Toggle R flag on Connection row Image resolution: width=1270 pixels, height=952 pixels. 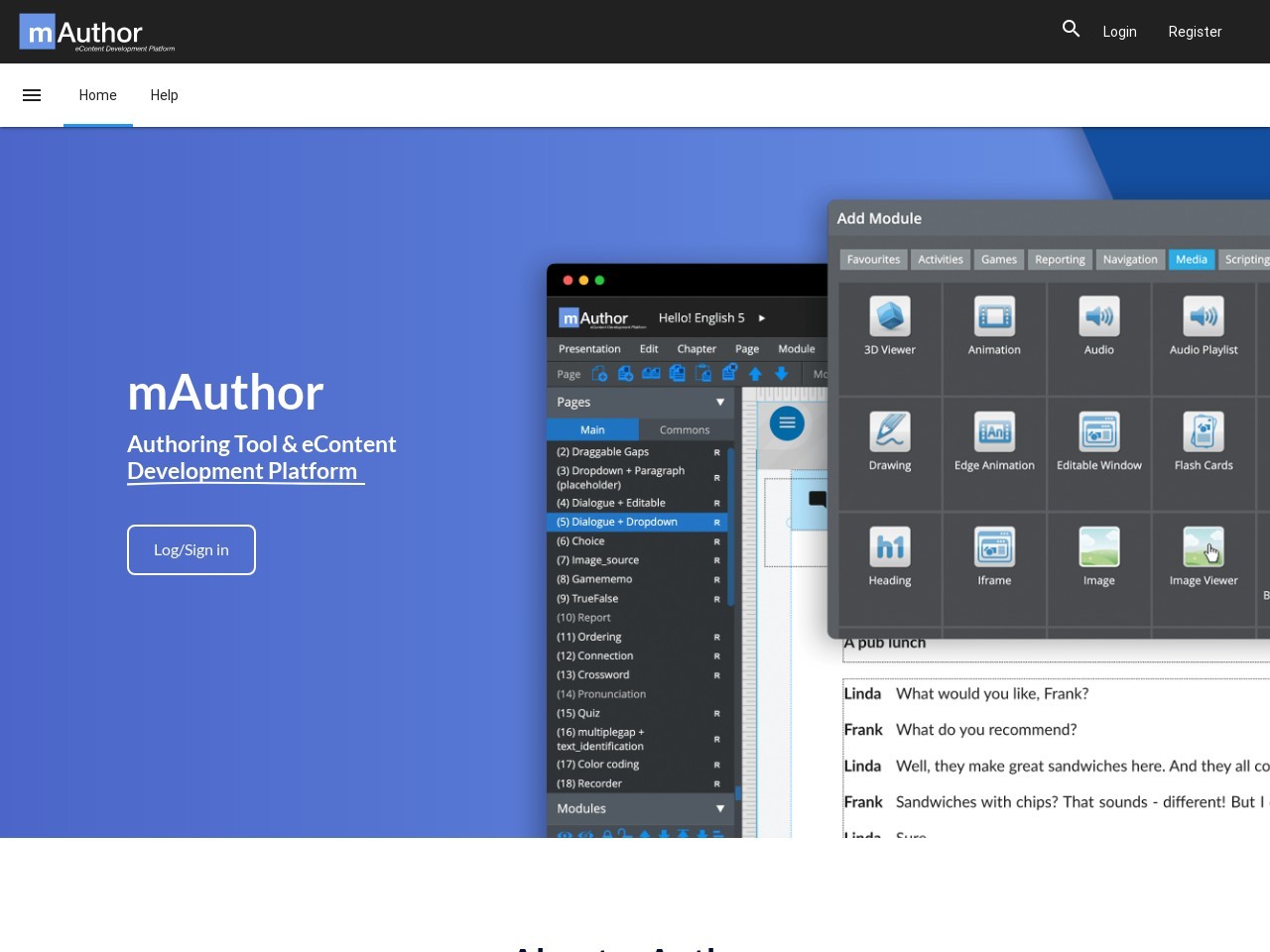pyautogui.click(x=716, y=656)
